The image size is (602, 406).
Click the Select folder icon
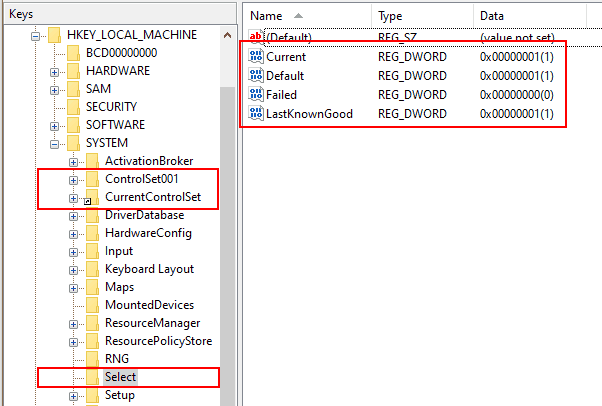[93, 377]
